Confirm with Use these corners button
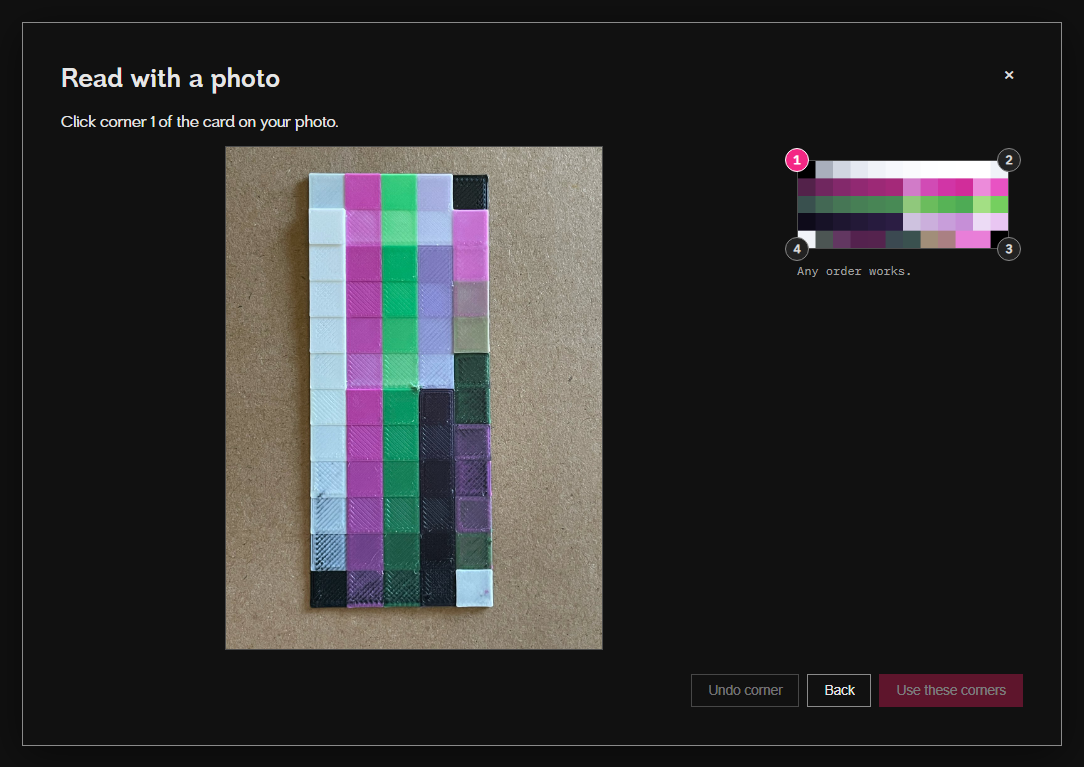Viewport: 1084px width, 767px height. [951, 690]
